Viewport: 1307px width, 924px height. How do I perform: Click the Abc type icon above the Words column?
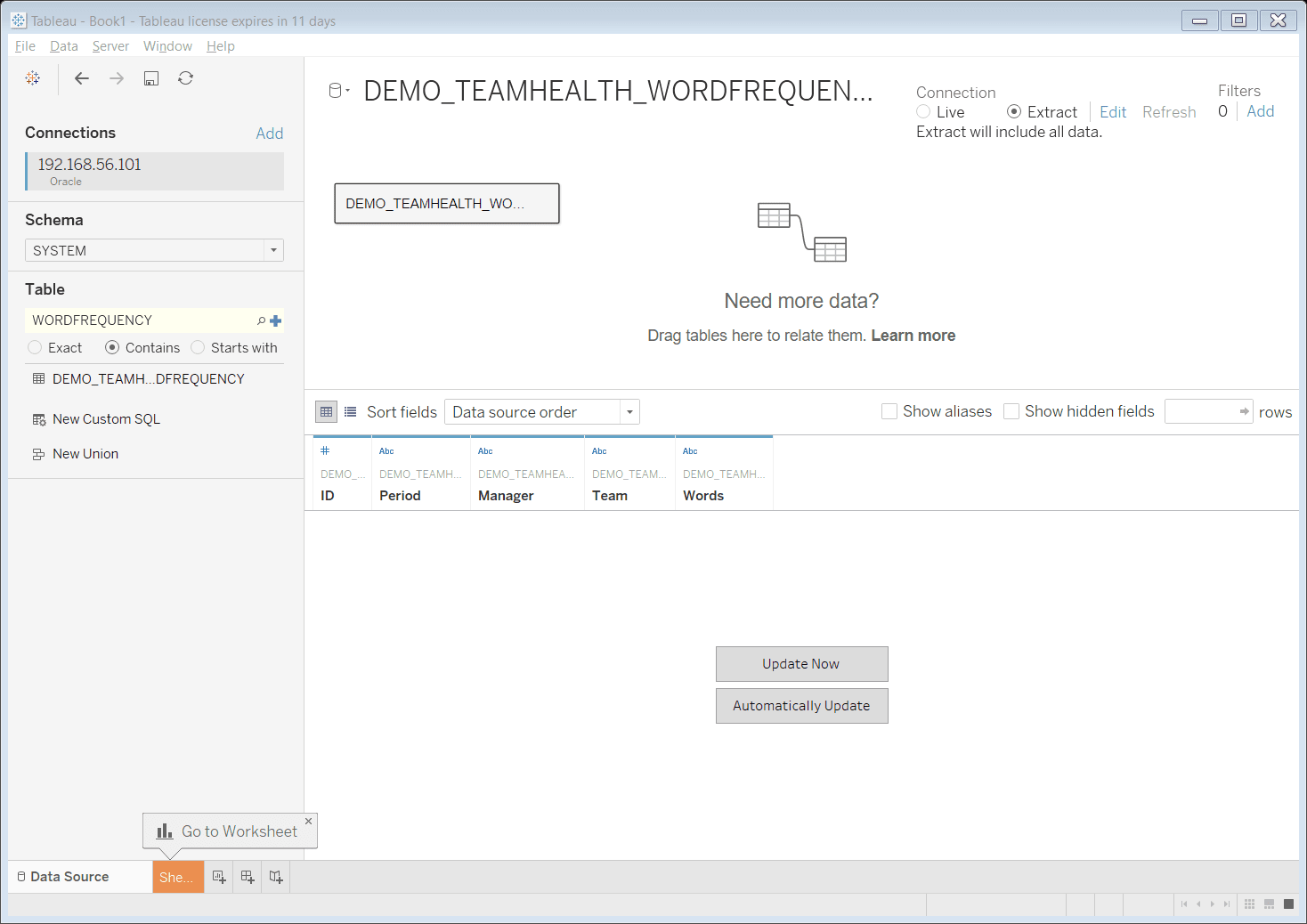click(x=690, y=451)
